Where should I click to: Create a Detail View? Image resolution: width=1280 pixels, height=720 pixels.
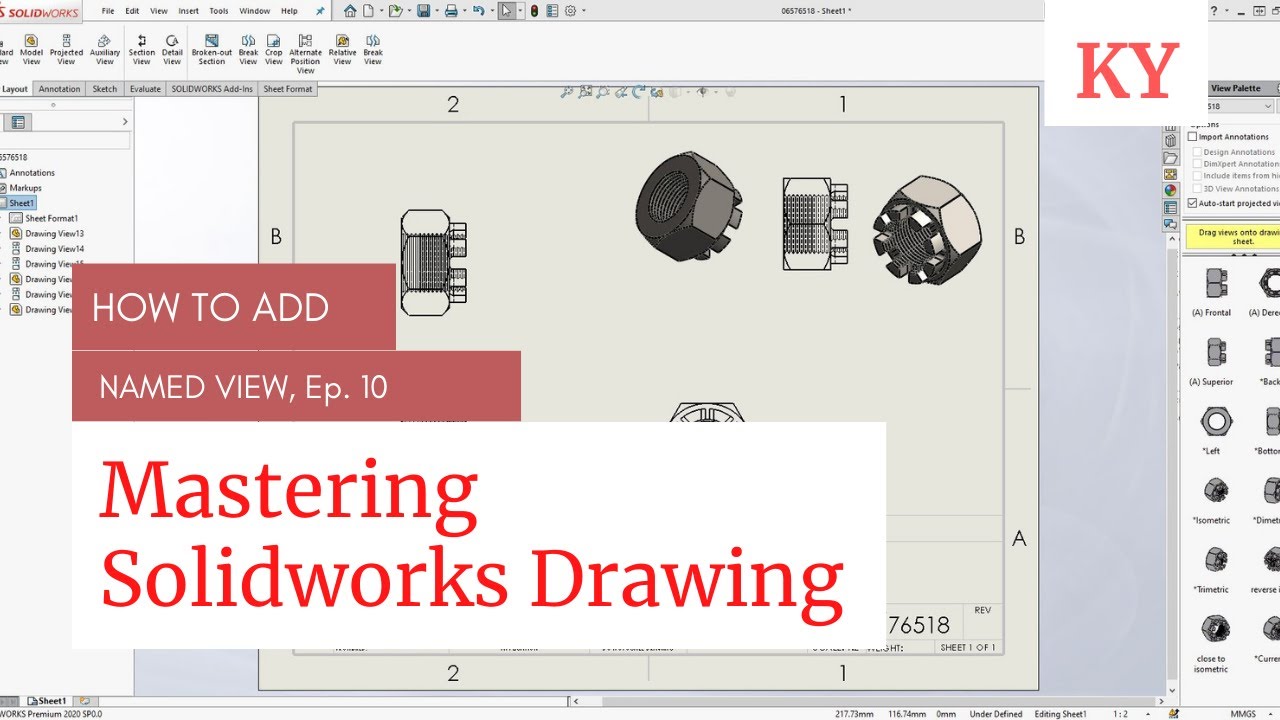pyautogui.click(x=172, y=49)
